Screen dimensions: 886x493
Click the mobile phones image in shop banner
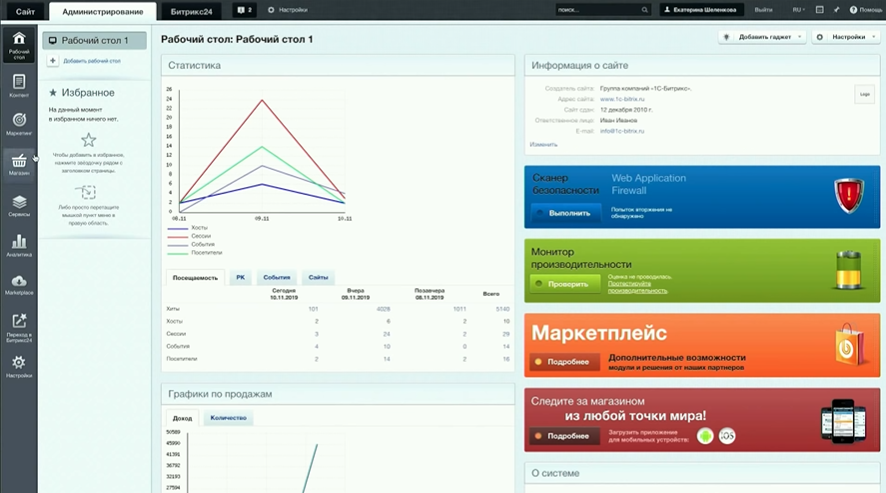pos(843,421)
